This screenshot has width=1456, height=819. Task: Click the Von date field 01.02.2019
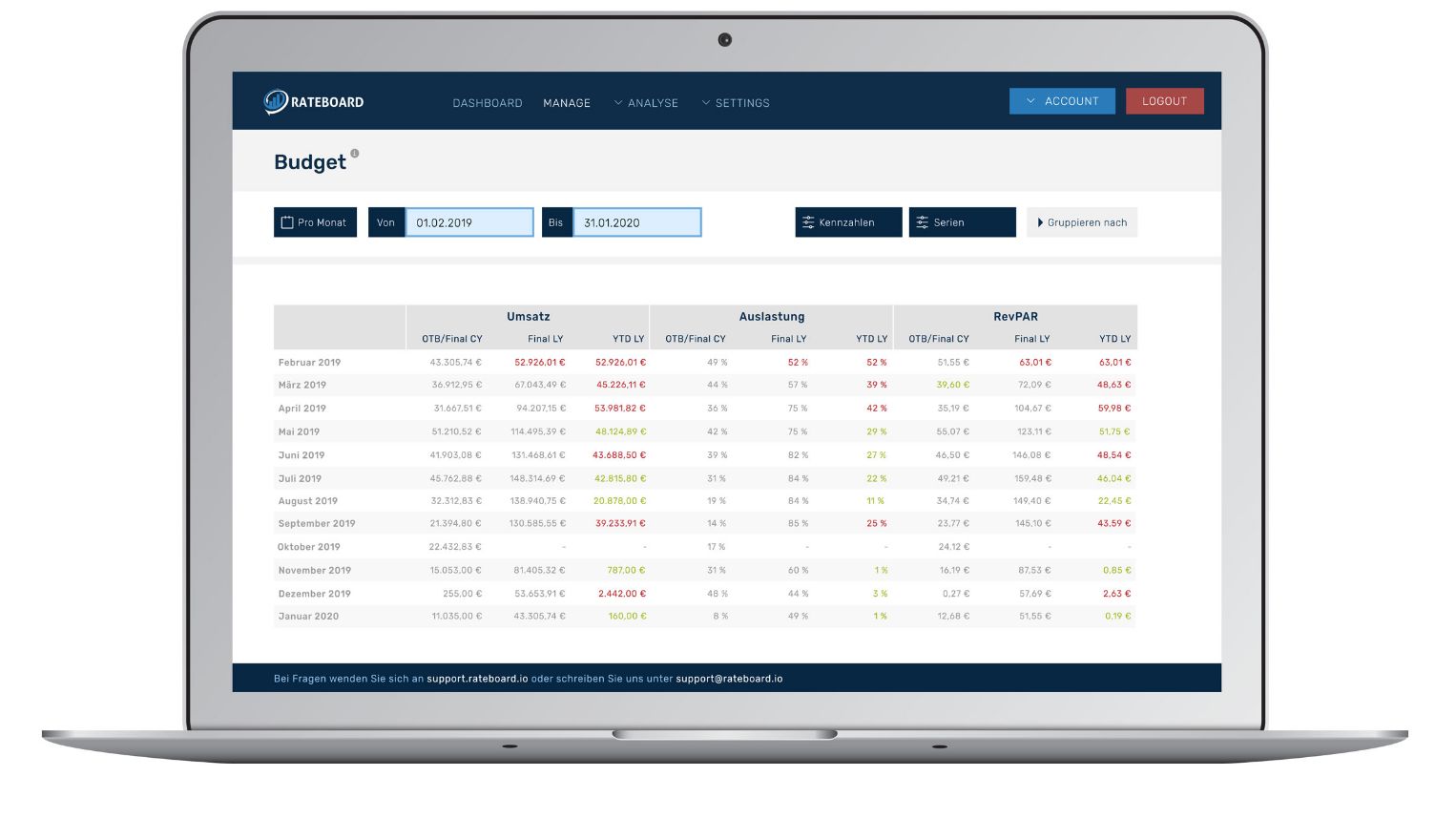pyautogui.click(x=469, y=222)
